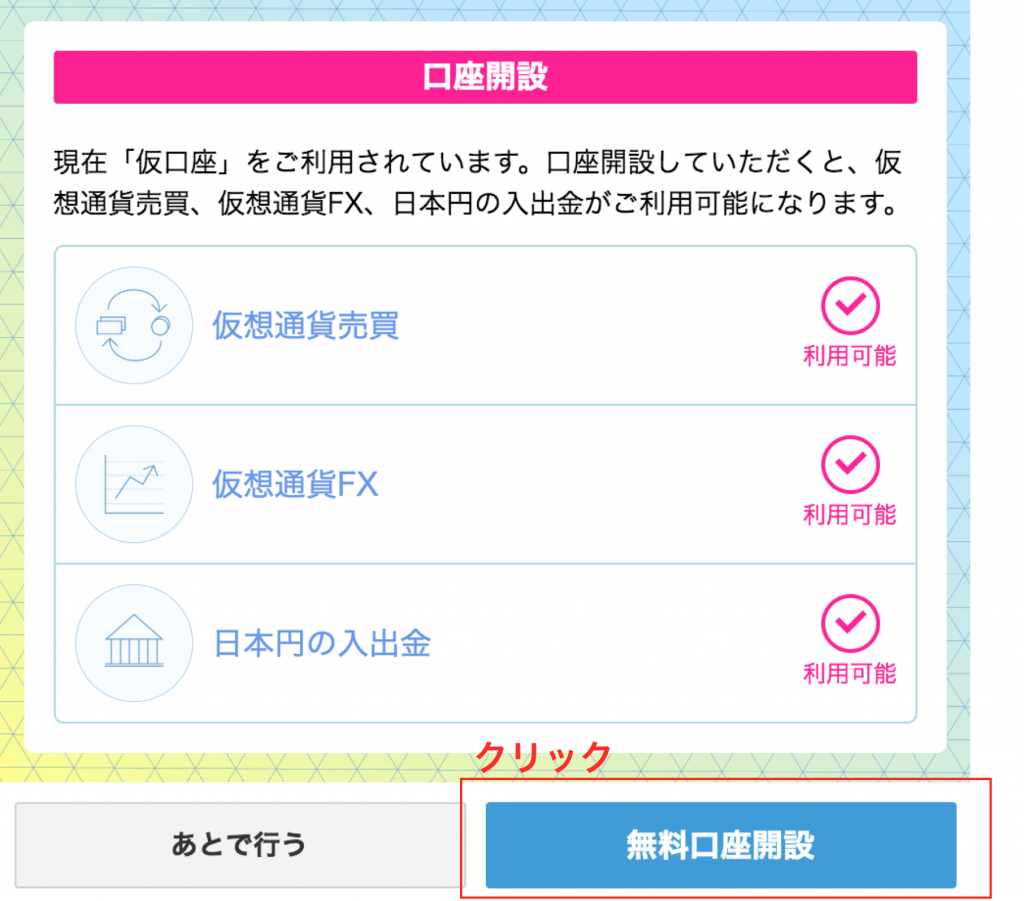The width and height of the screenshot is (1024, 901).
Task: Select the 日本円の入出金 row
Action: coord(485,643)
